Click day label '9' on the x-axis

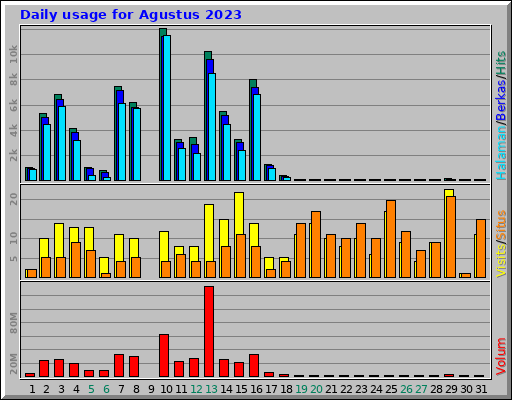click(151, 389)
